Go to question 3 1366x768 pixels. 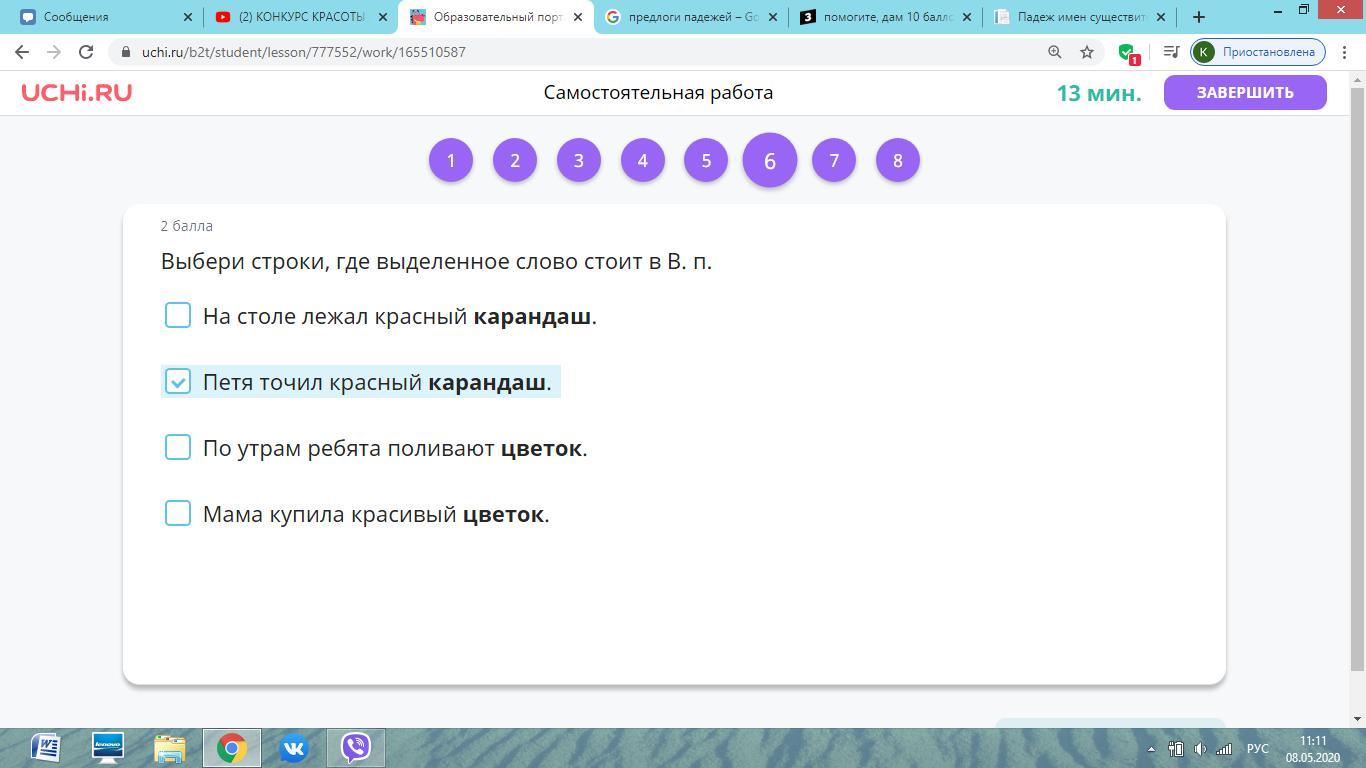[579, 160]
